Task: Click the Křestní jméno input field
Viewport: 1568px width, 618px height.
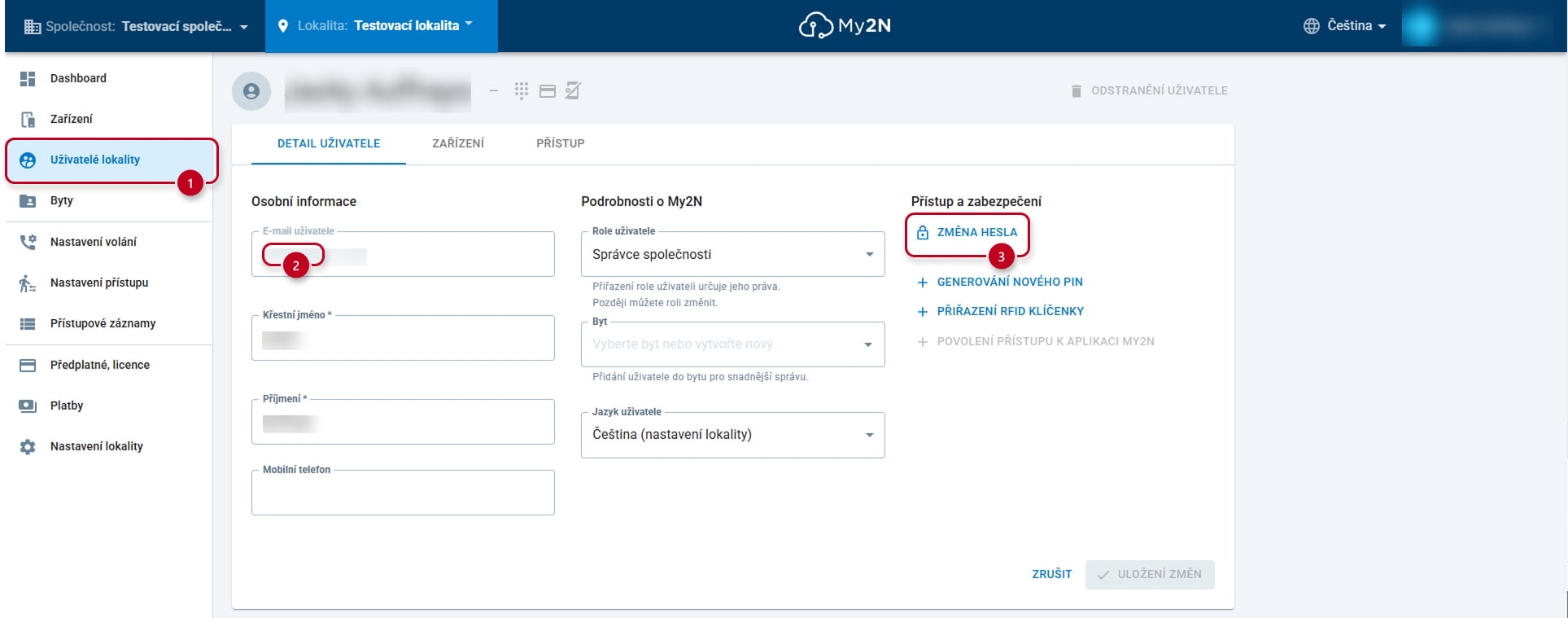Action: click(403, 338)
